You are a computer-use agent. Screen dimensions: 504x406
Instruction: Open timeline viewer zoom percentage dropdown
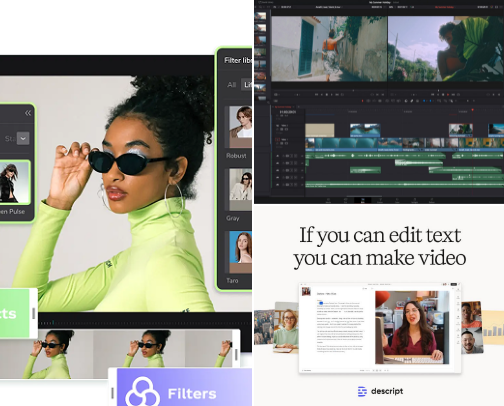click(391, 7)
